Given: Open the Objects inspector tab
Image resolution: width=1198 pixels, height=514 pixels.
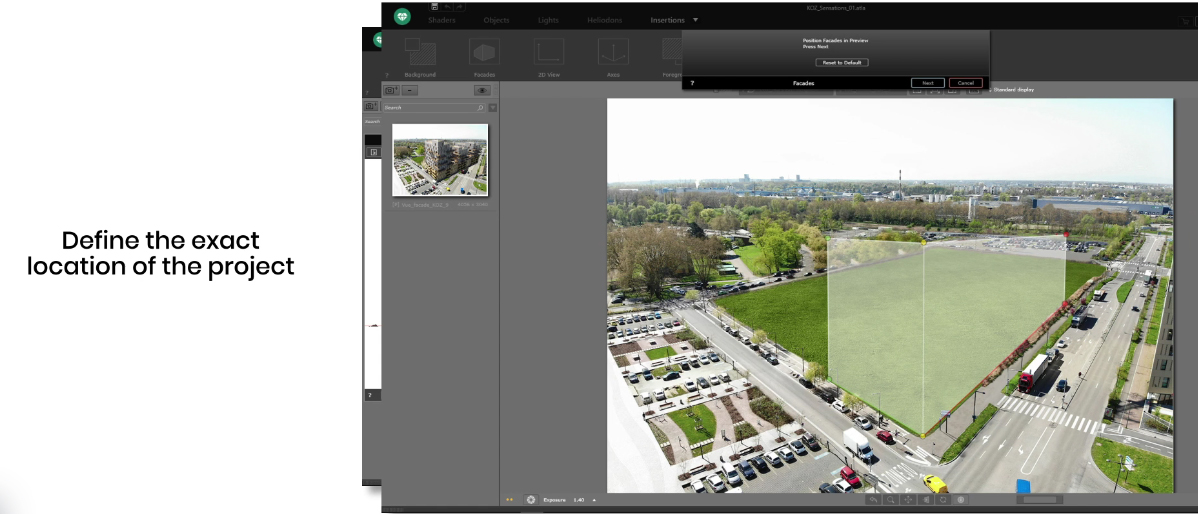Looking at the screenshot, I should (497, 20).
